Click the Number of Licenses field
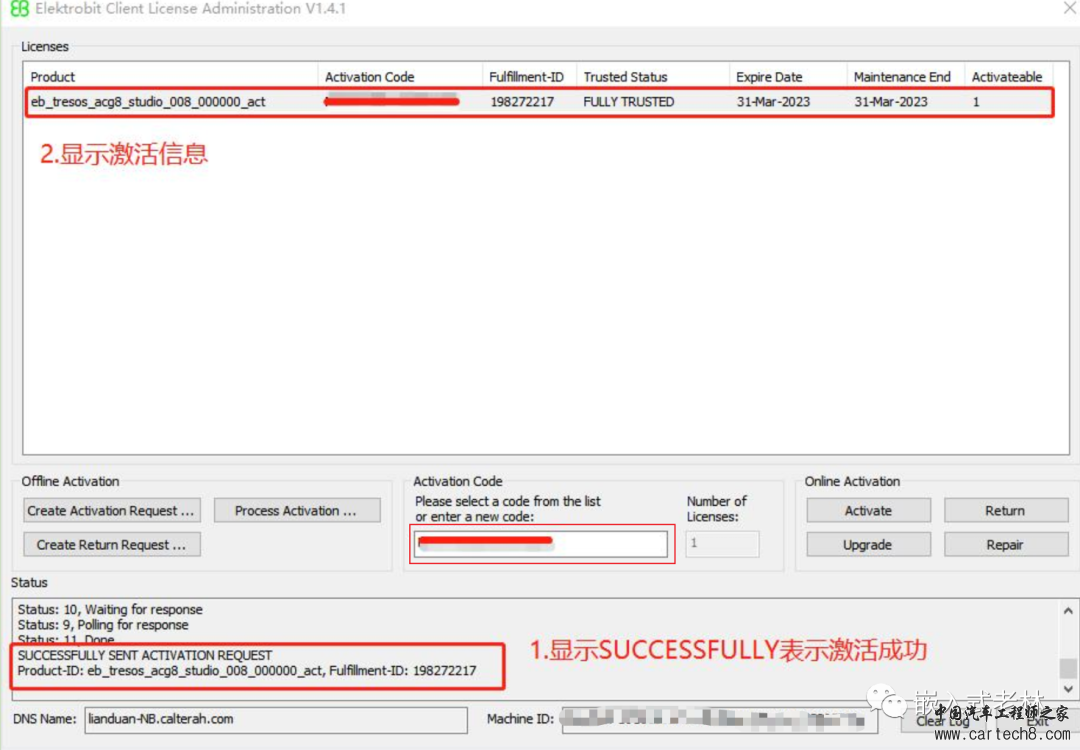The width and height of the screenshot is (1080, 750). pyautogui.click(x=722, y=543)
